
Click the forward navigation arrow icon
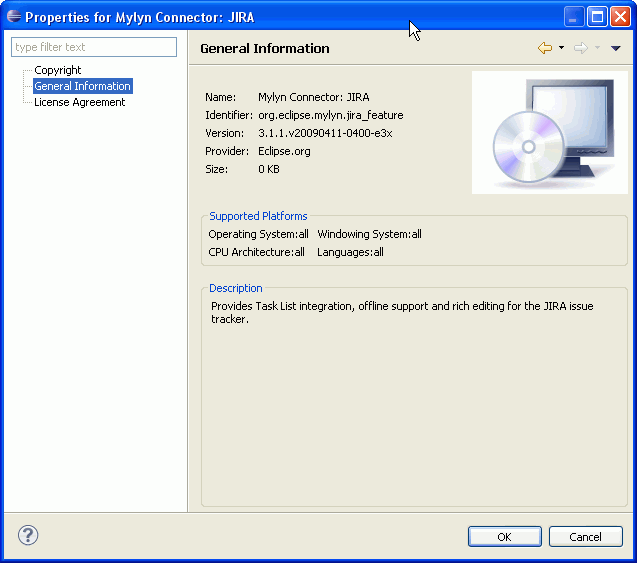coord(581,48)
